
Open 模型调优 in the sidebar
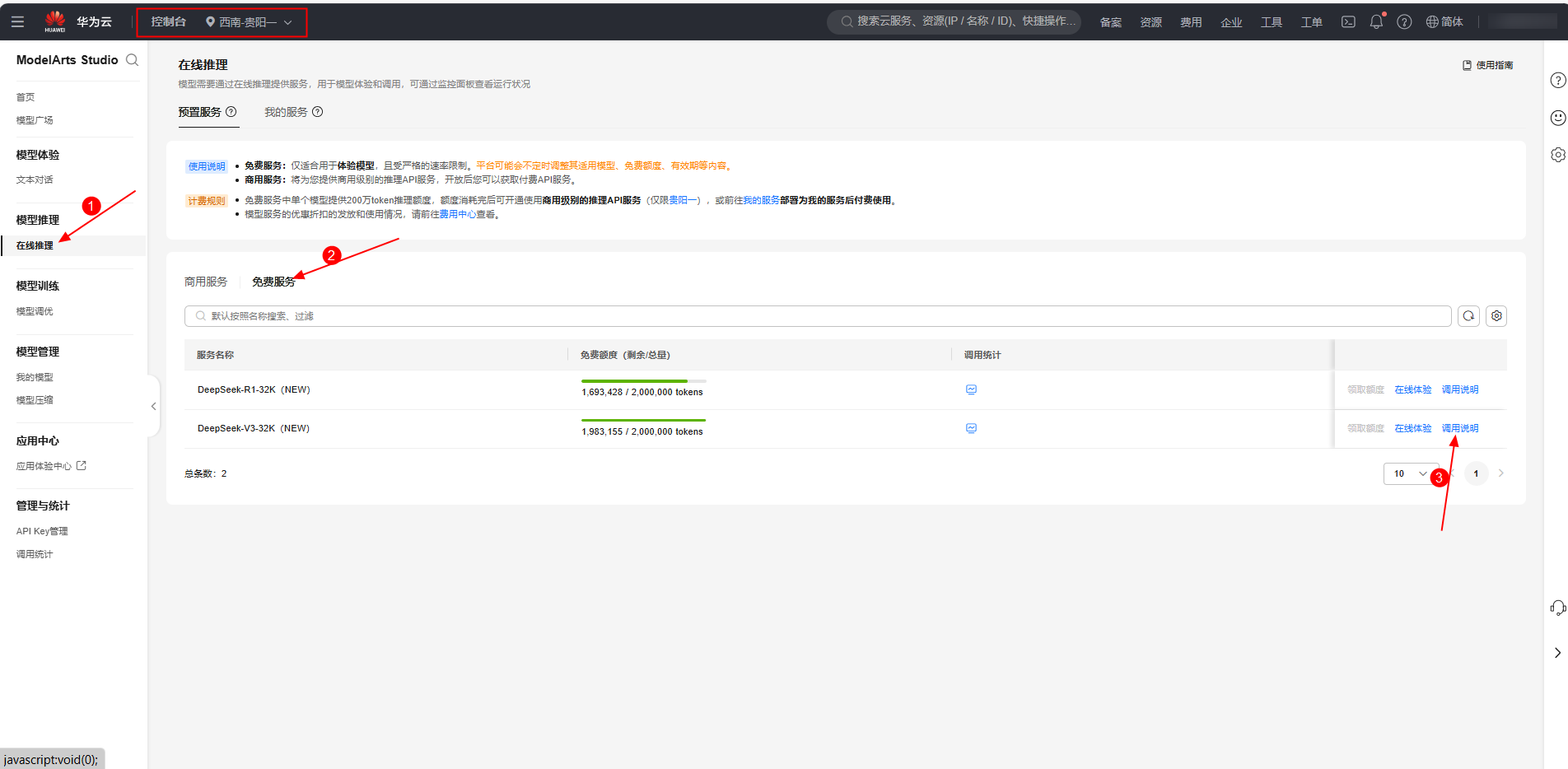[35, 311]
